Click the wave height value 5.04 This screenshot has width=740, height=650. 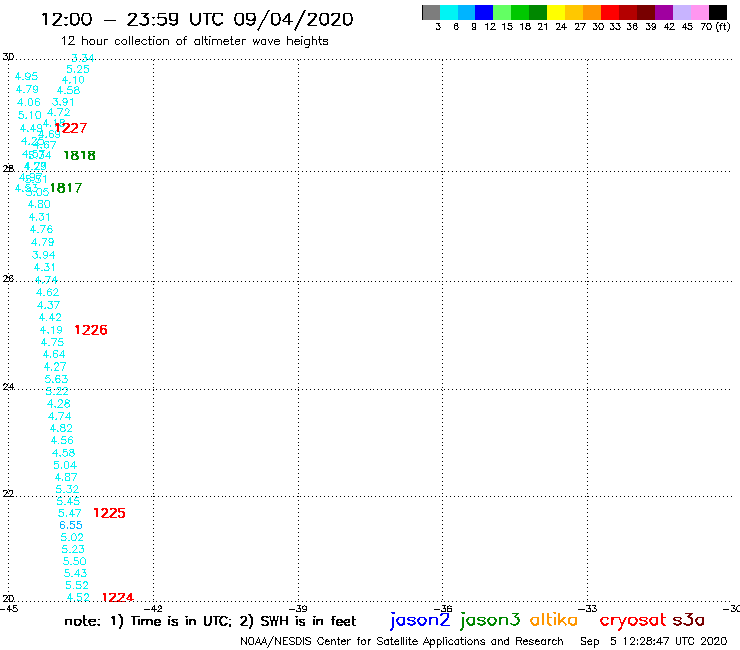(x=65, y=465)
